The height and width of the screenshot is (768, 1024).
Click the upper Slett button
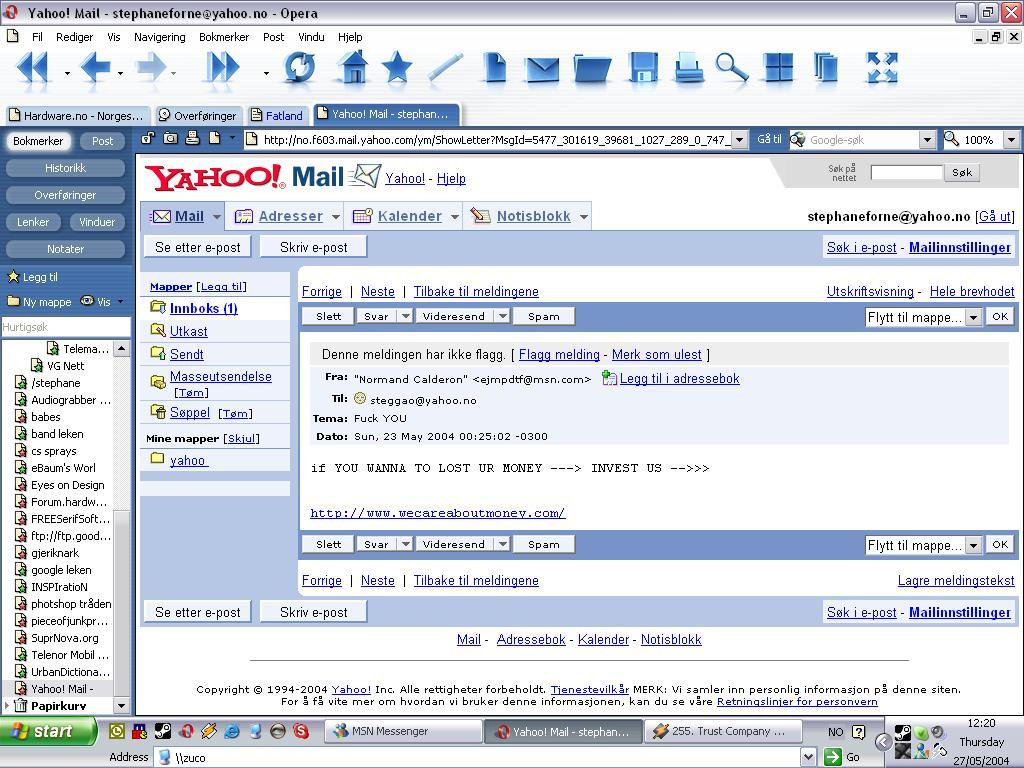[x=328, y=316]
